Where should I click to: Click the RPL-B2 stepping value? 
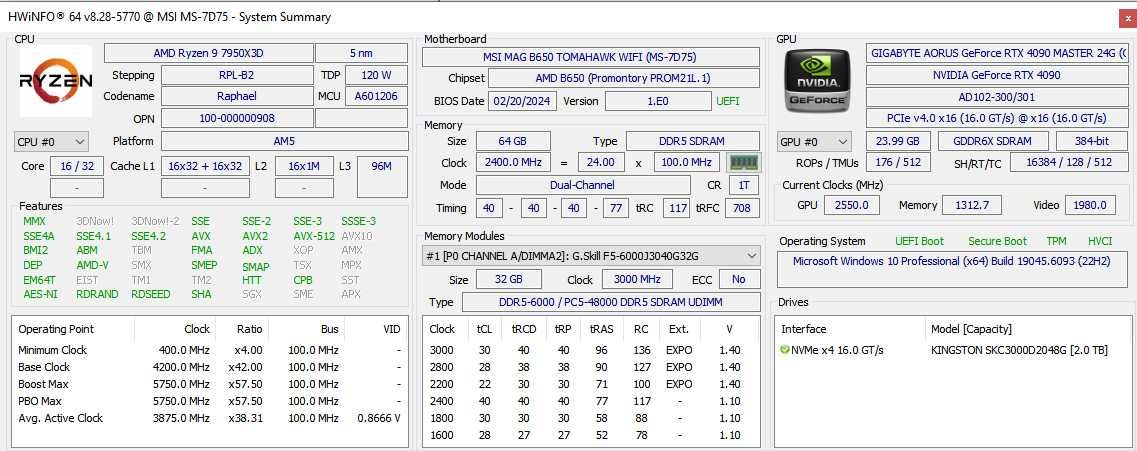click(x=236, y=75)
